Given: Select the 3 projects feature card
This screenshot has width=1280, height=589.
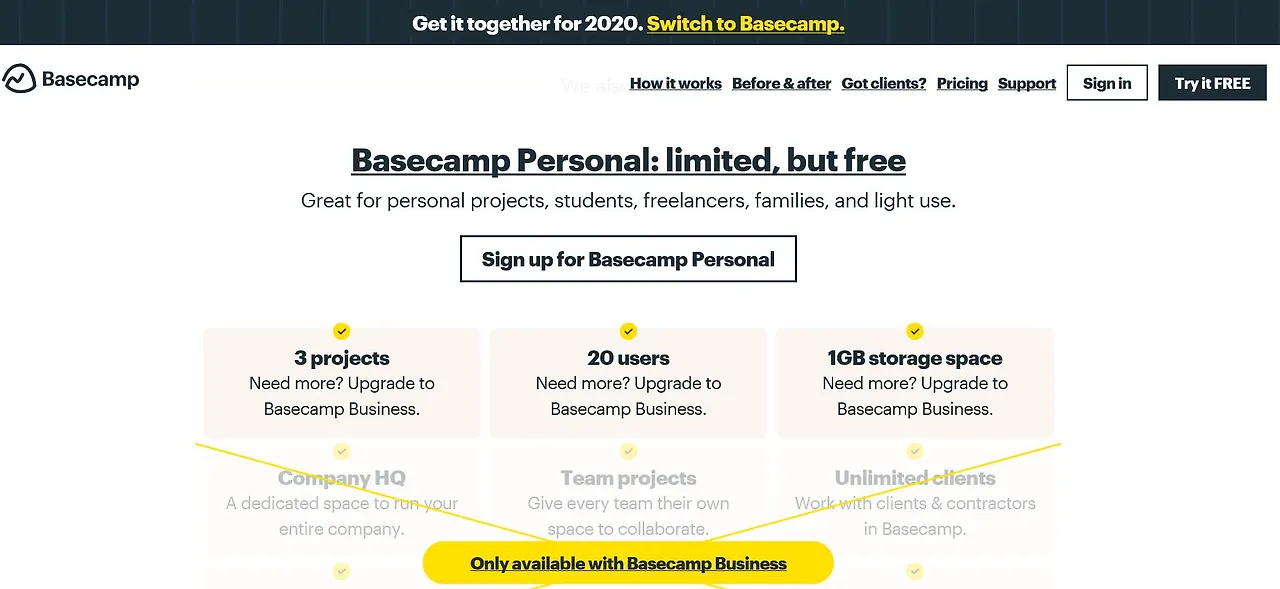Looking at the screenshot, I should (341, 385).
